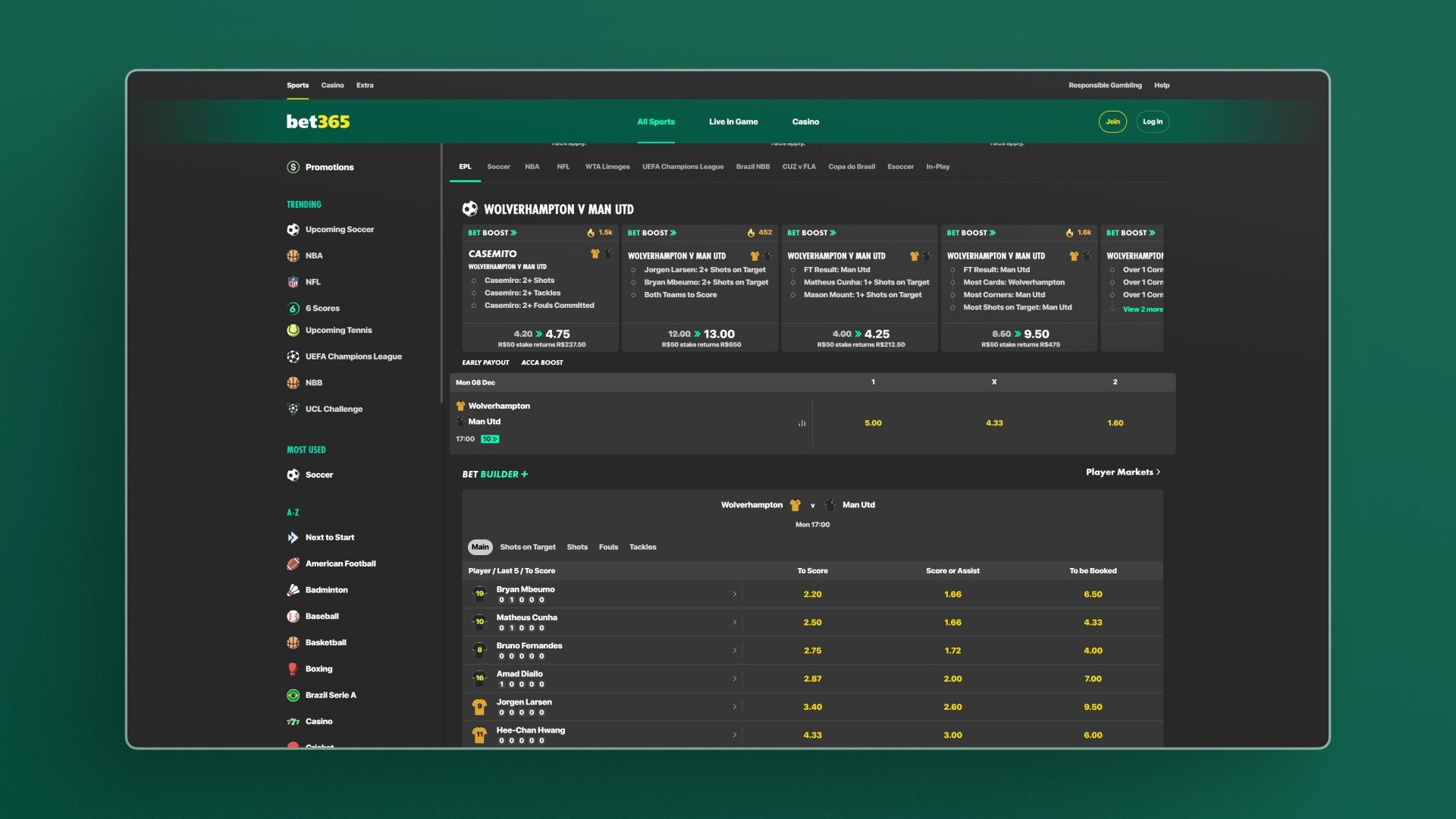Open Promotions via the dollar icon
This screenshot has width=1456, height=819.
coord(293,167)
